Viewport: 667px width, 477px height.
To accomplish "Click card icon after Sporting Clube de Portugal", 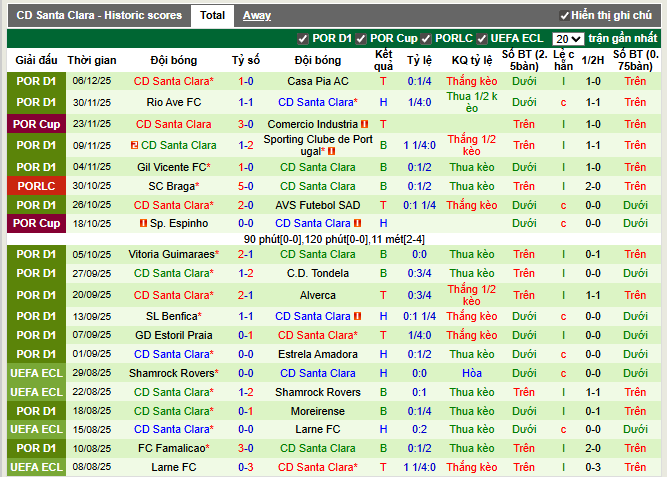I will coord(331,151).
